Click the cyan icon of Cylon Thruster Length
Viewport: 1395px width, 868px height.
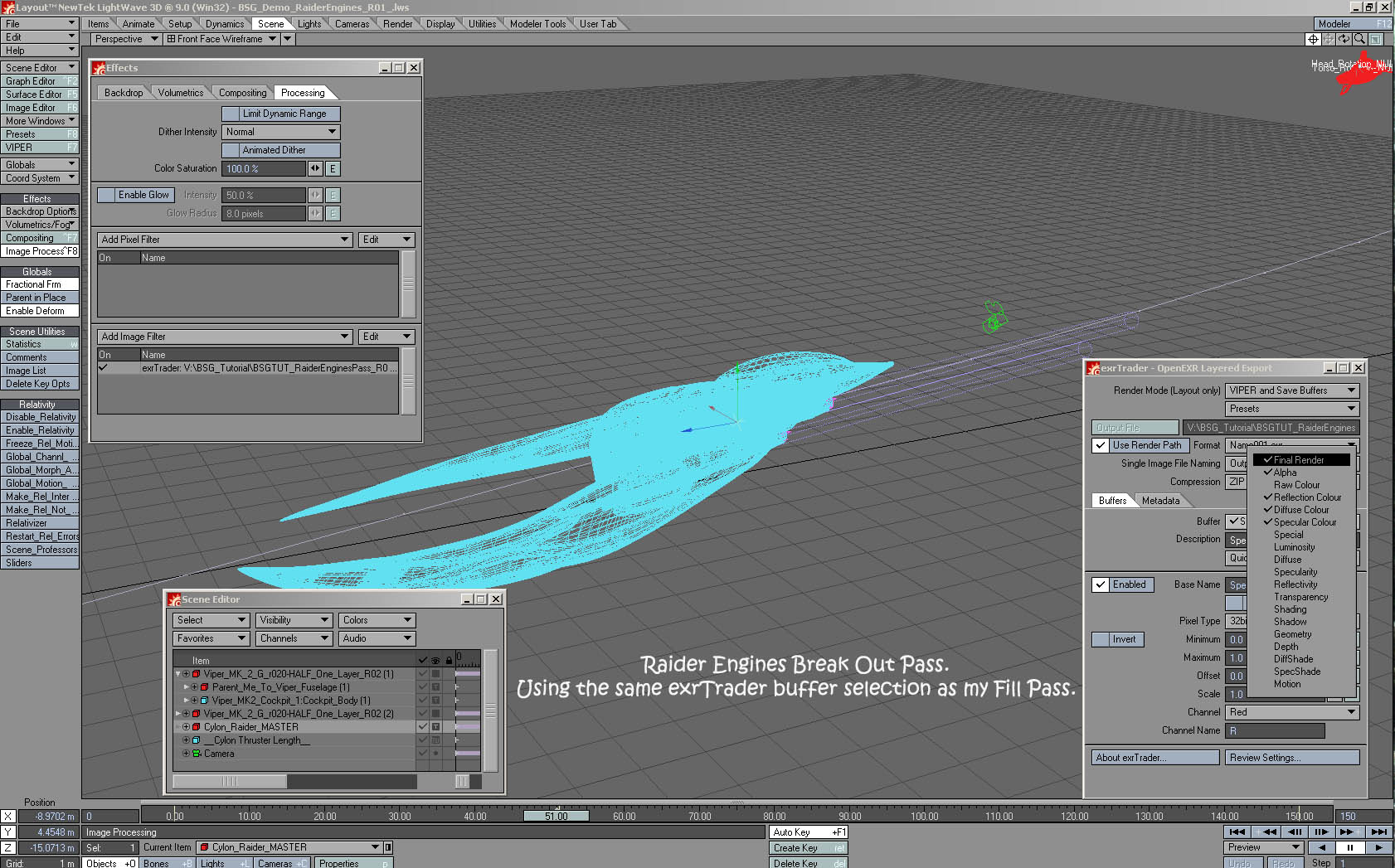pyautogui.click(x=197, y=740)
